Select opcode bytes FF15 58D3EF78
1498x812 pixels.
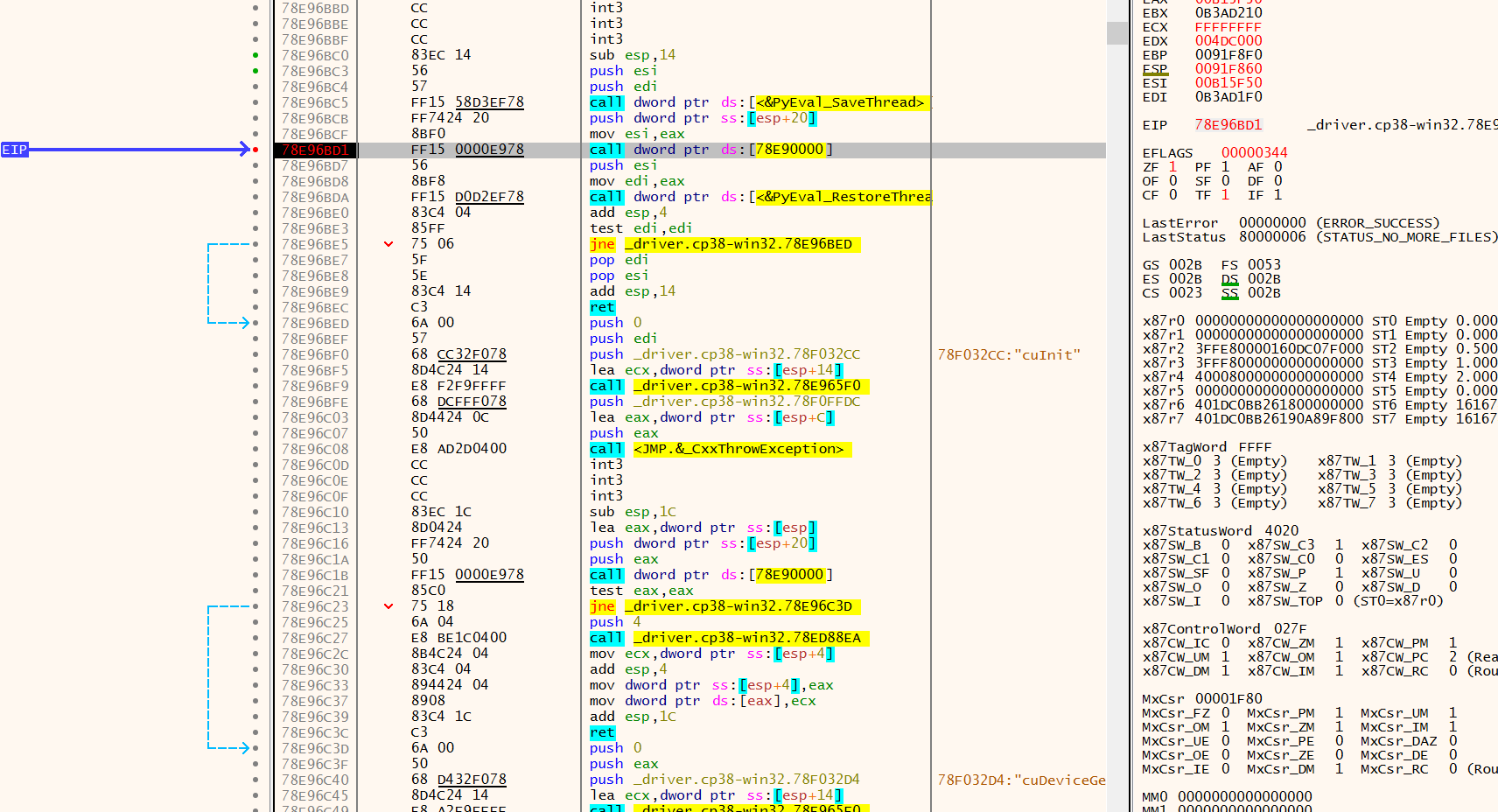(x=467, y=102)
